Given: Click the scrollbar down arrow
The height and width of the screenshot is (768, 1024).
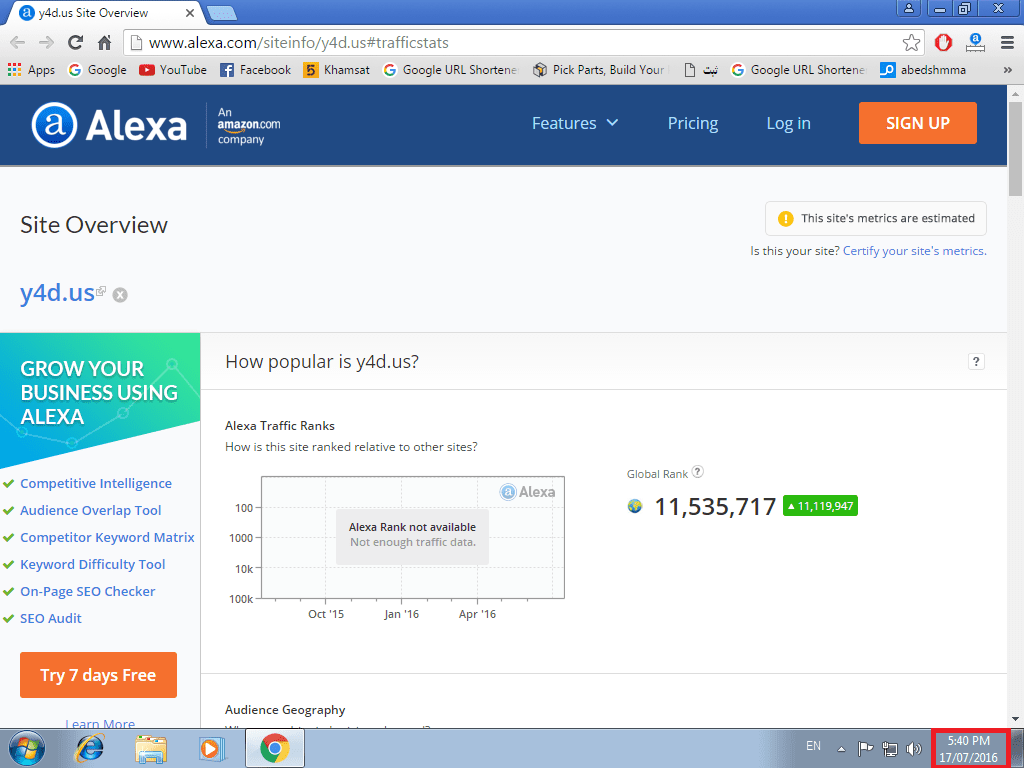Looking at the screenshot, I should click(x=1015, y=718).
